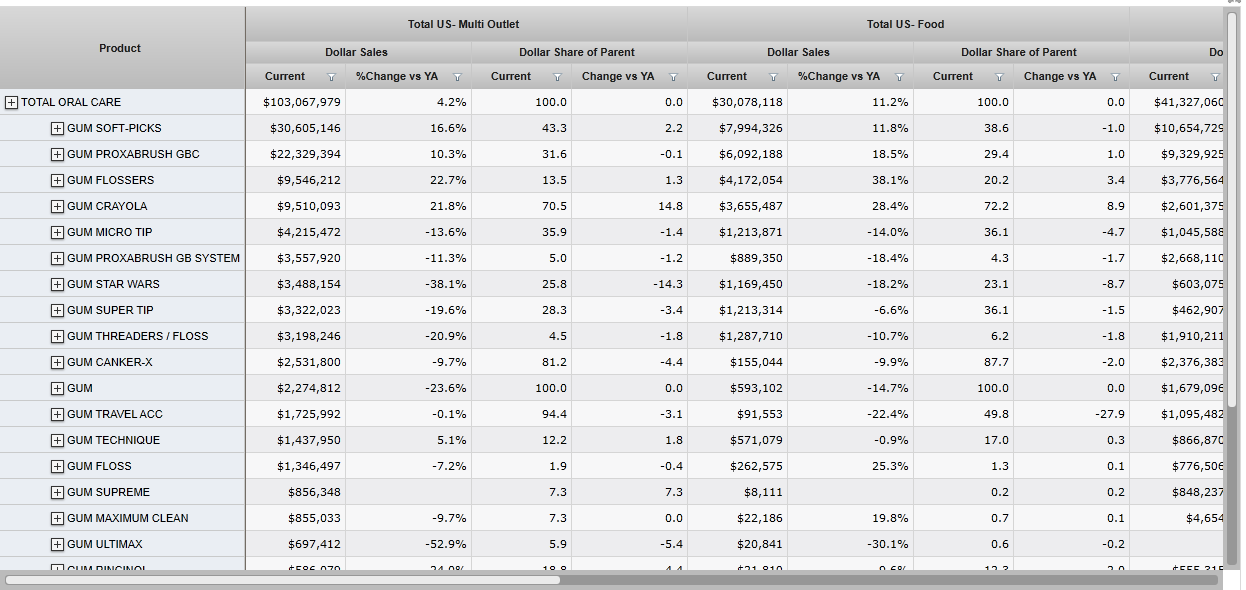This screenshot has height=590, width=1246.
Task: Open filter on Multi Outlet Dollar Sales Current column
Action: click(x=331, y=77)
